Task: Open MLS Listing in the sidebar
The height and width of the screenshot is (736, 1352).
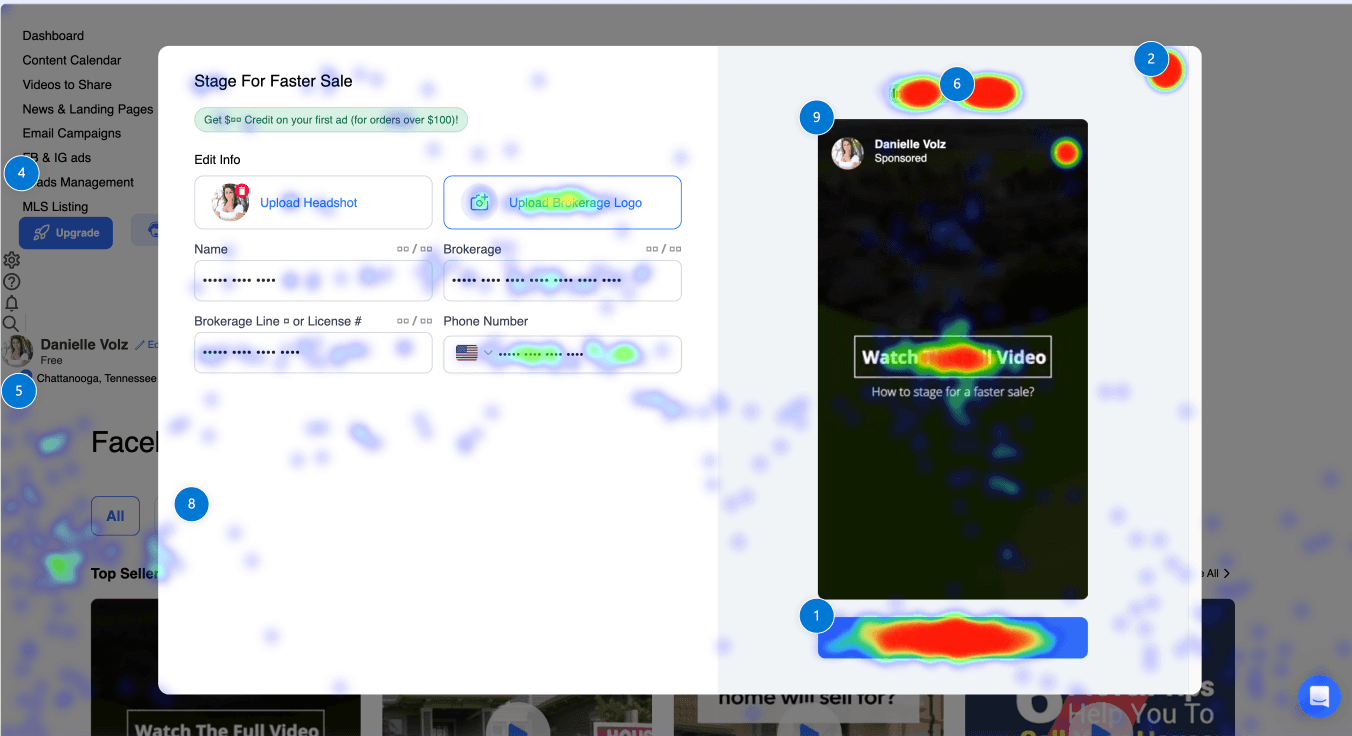Action: pos(55,207)
